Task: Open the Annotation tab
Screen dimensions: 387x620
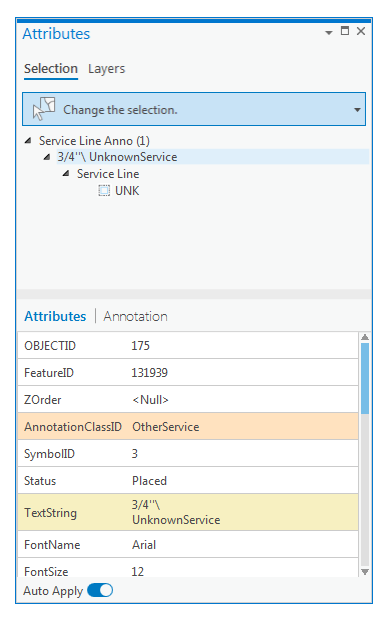Action: (x=135, y=316)
